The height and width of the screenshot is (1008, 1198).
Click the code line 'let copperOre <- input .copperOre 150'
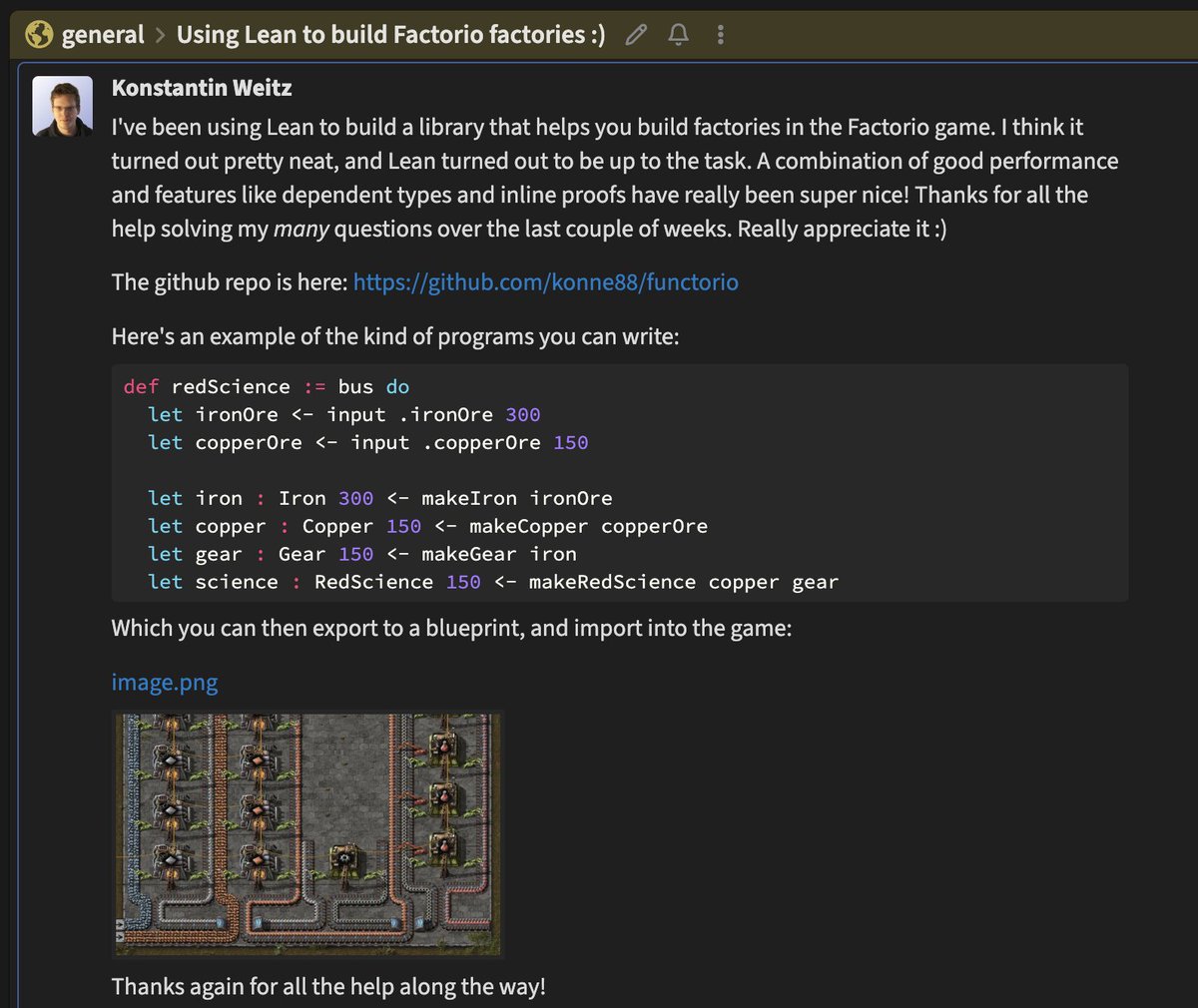click(x=368, y=442)
